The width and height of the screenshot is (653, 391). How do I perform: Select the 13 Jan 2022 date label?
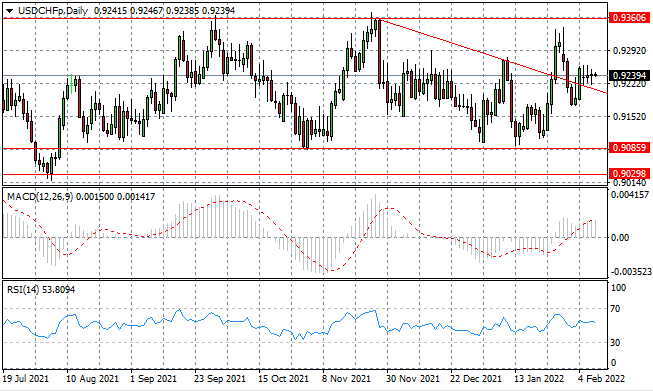539,379
